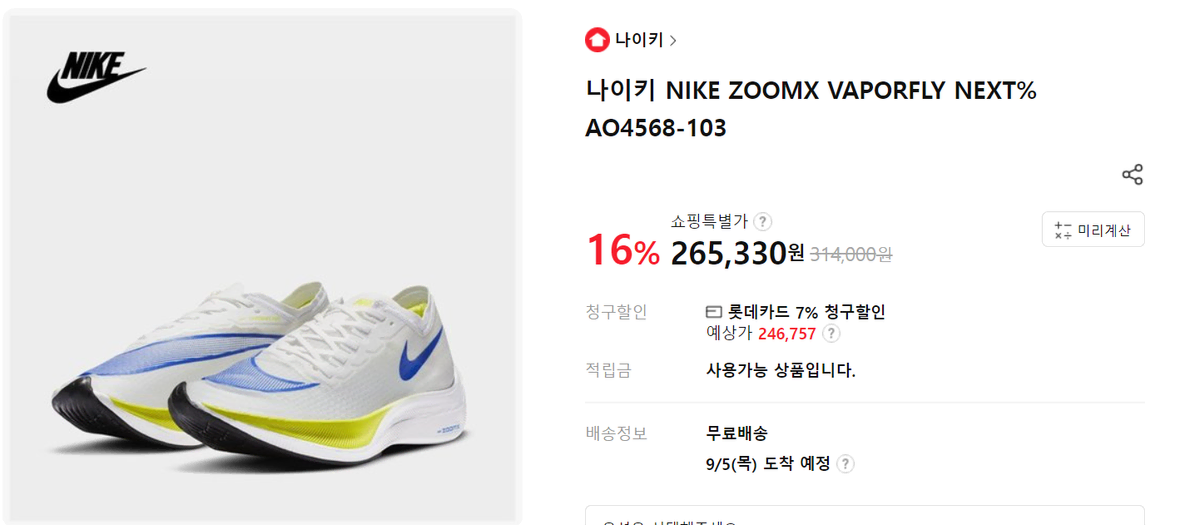Open the help icon after 도착 예정
The image size is (1200, 525).
(x=845, y=464)
